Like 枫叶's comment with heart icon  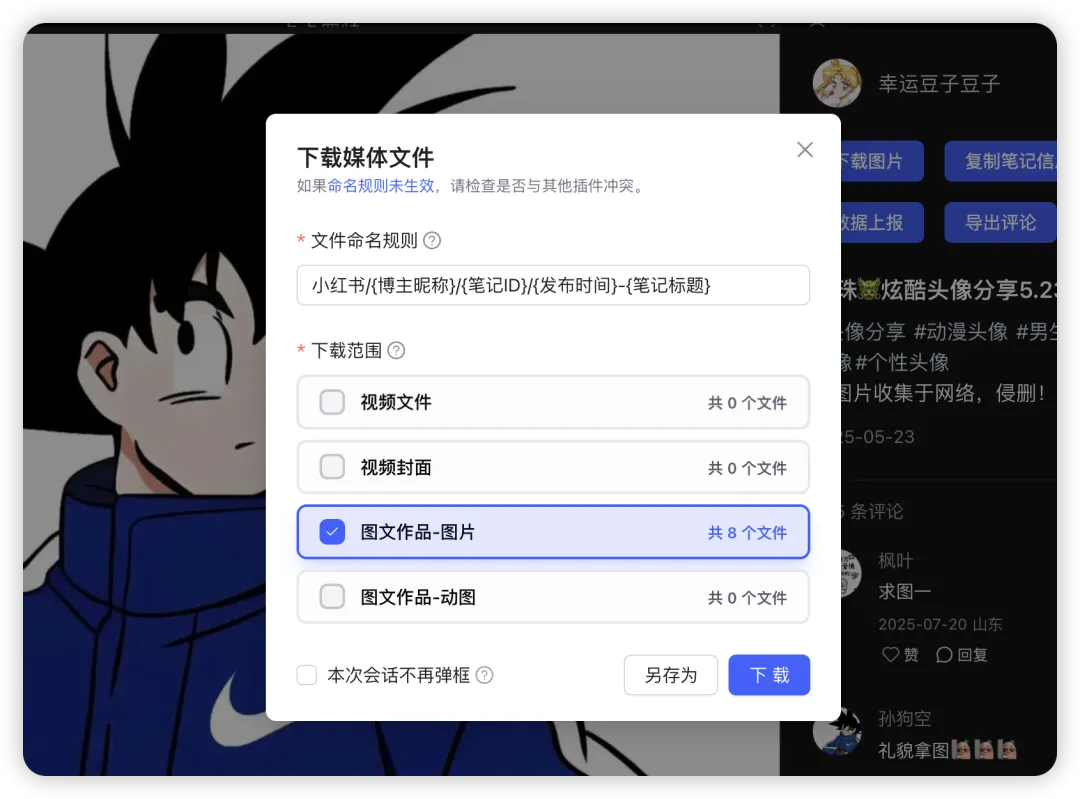[x=891, y=654]
